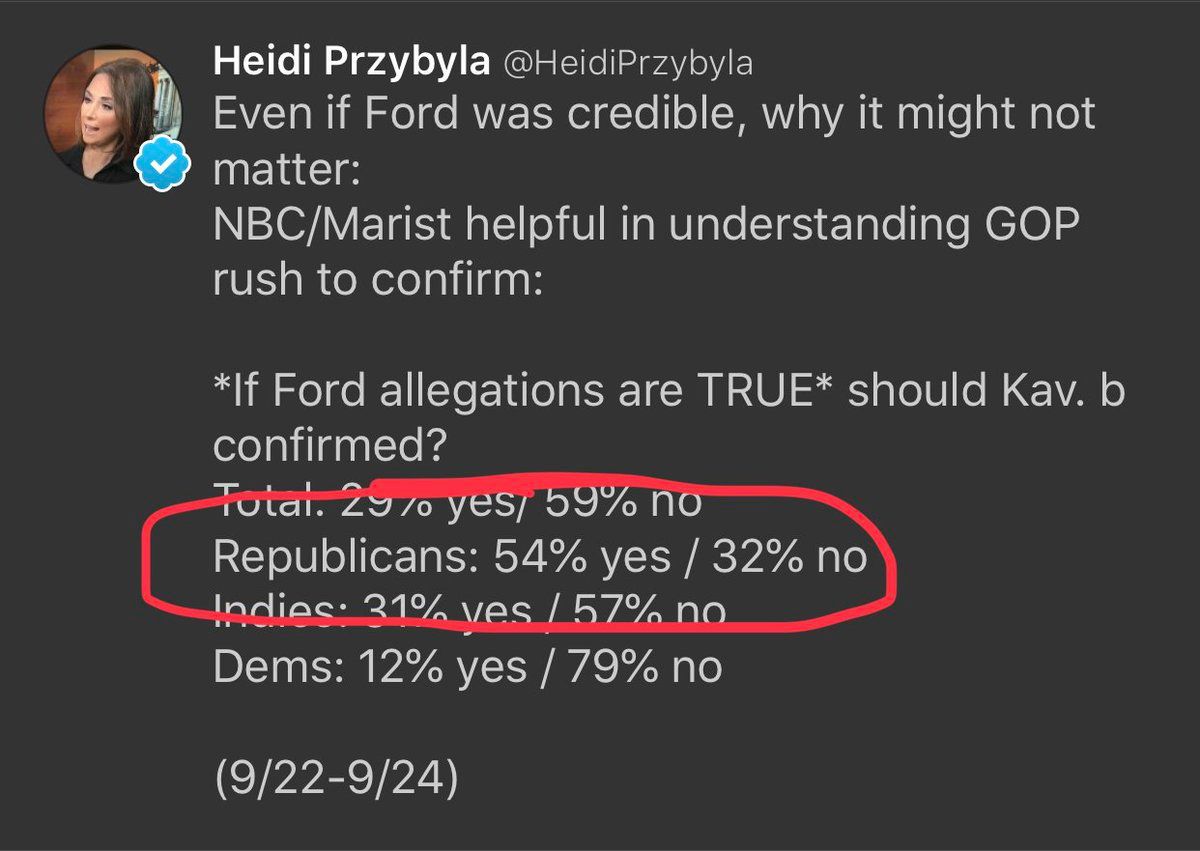Screen dimensions: 1200x851
Task: Click the 'Total:' poll result line
Action: click(457, 501)
